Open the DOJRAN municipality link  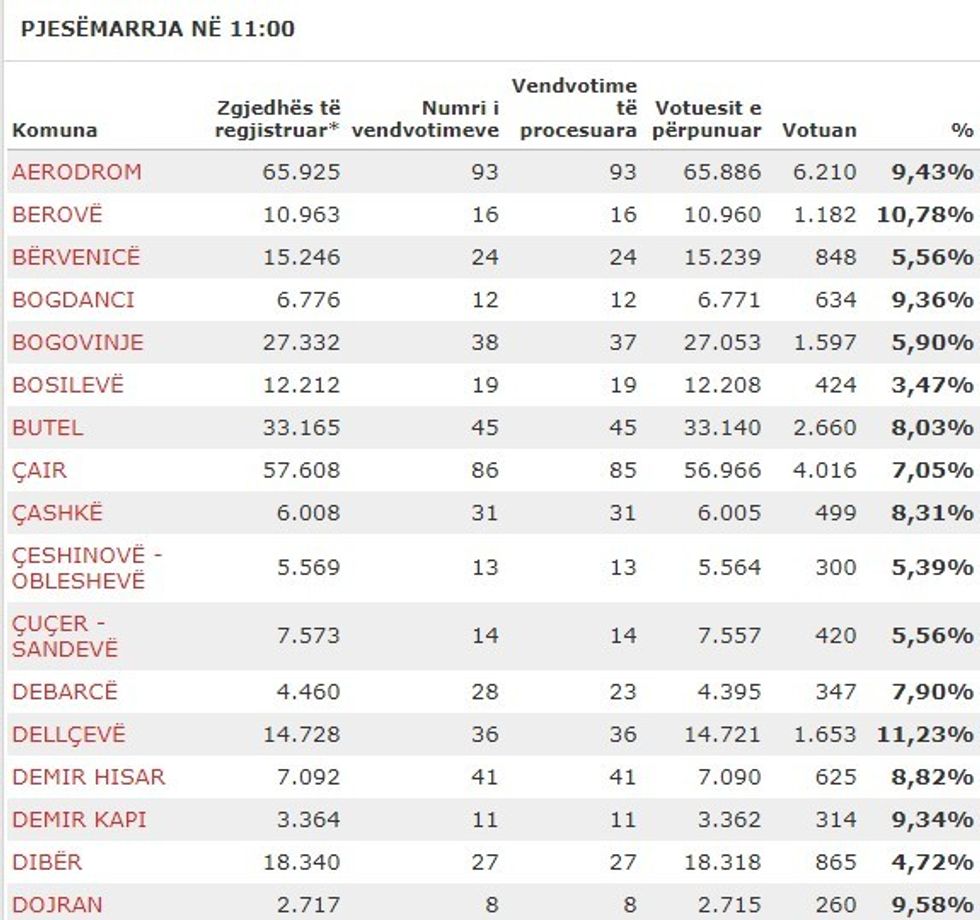pos(57,905)
